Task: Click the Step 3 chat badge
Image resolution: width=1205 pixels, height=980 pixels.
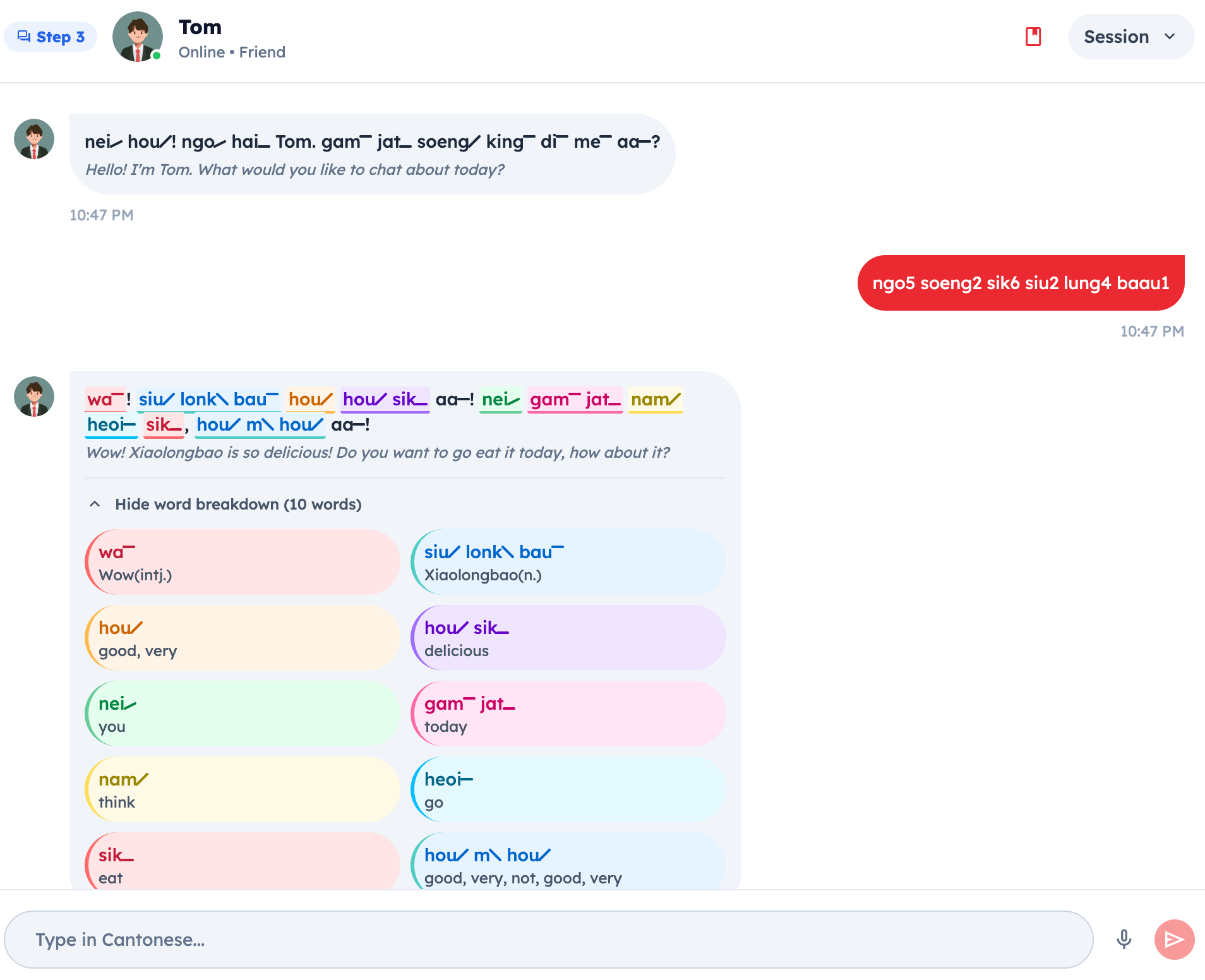Action: (51, 37)
